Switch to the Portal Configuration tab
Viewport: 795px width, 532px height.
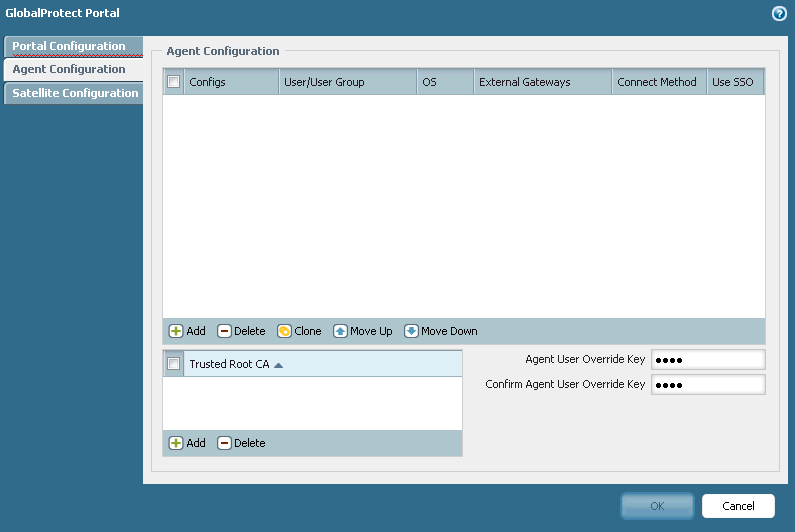pos(73,46)
